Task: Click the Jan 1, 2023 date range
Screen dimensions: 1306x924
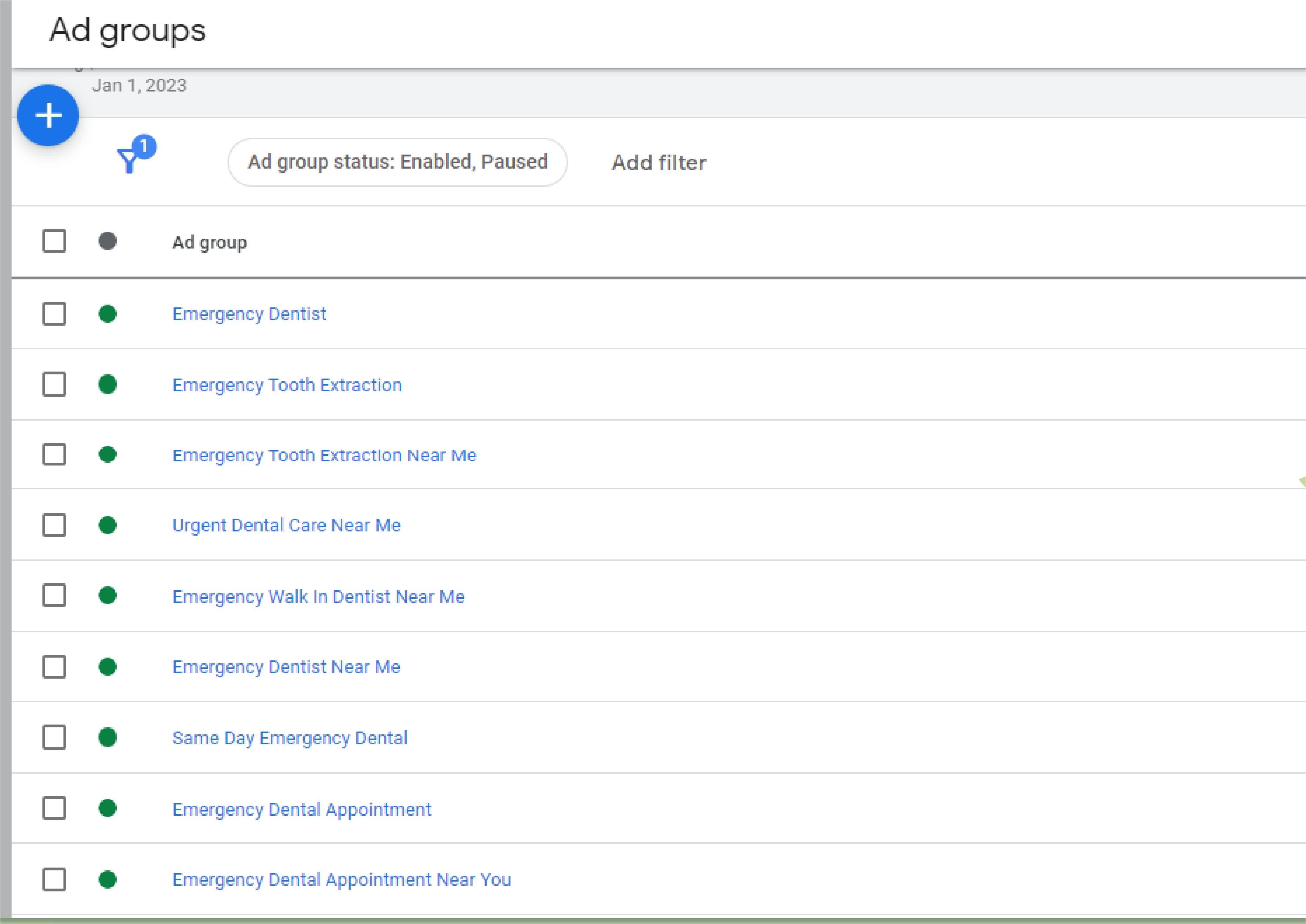Action: 139,85
